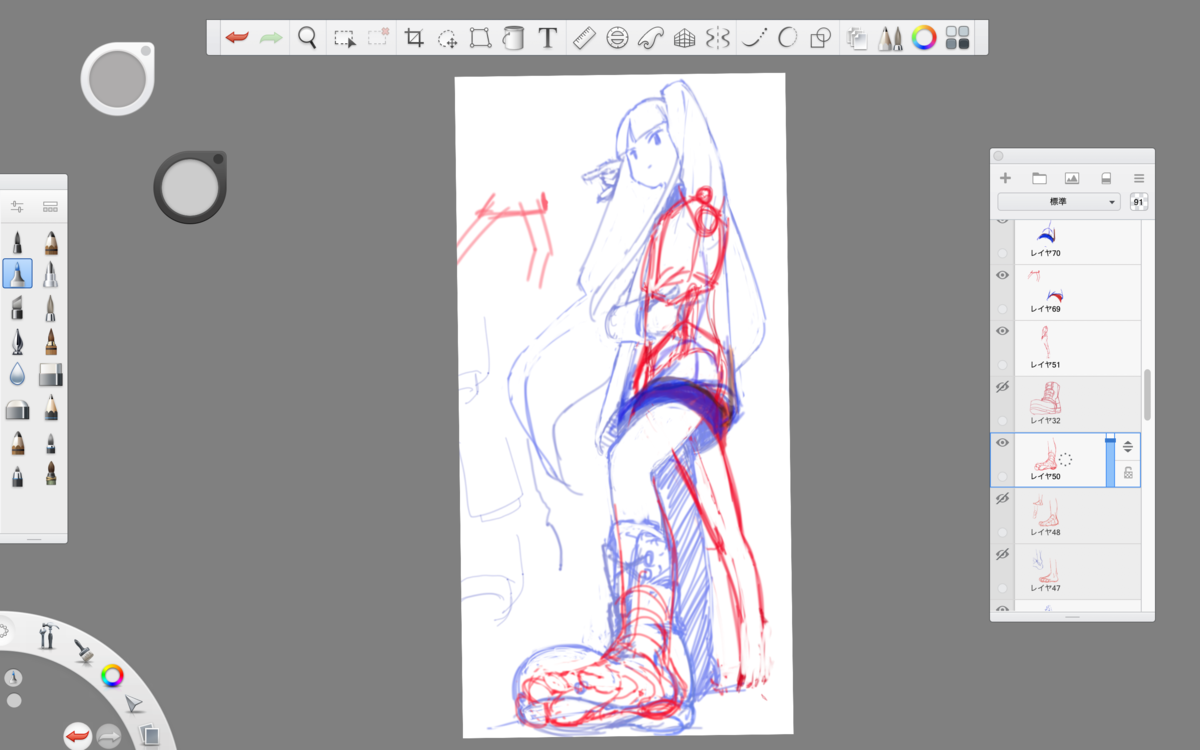Viewport: 1200px width, 750px height.
Task: Open the Brush Library icon
Action: tap(50, 207)
